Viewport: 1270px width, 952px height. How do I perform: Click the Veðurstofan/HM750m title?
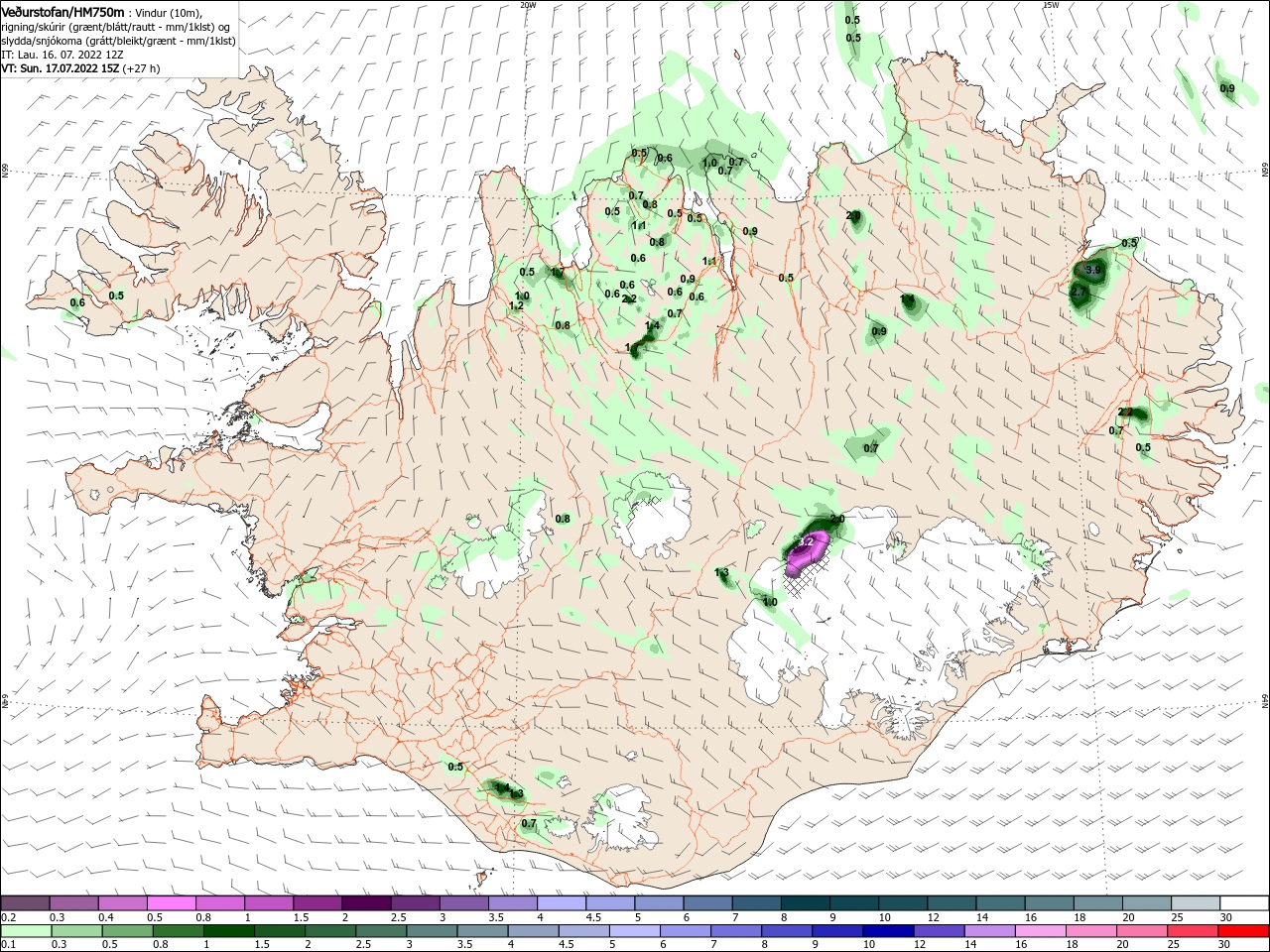pyautogui.click(x=63, y=11)
